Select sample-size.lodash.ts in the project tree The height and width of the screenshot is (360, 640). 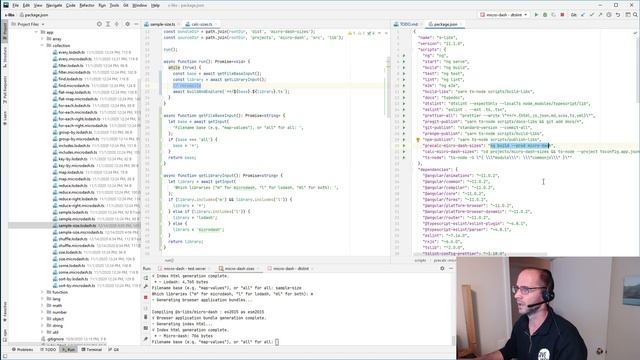(x=77, y=225)
